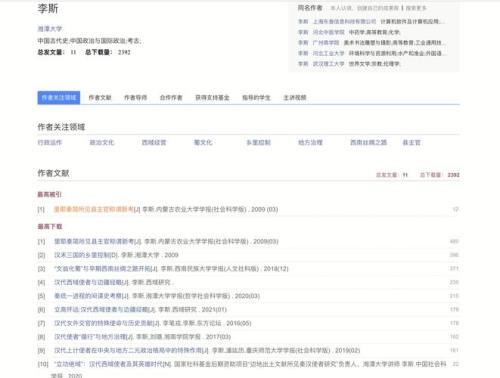Open the 县主官 focus area
Image resolution: width=500 pixels, height=378 pixels.
pyautogui.click(x=411, y=143)
